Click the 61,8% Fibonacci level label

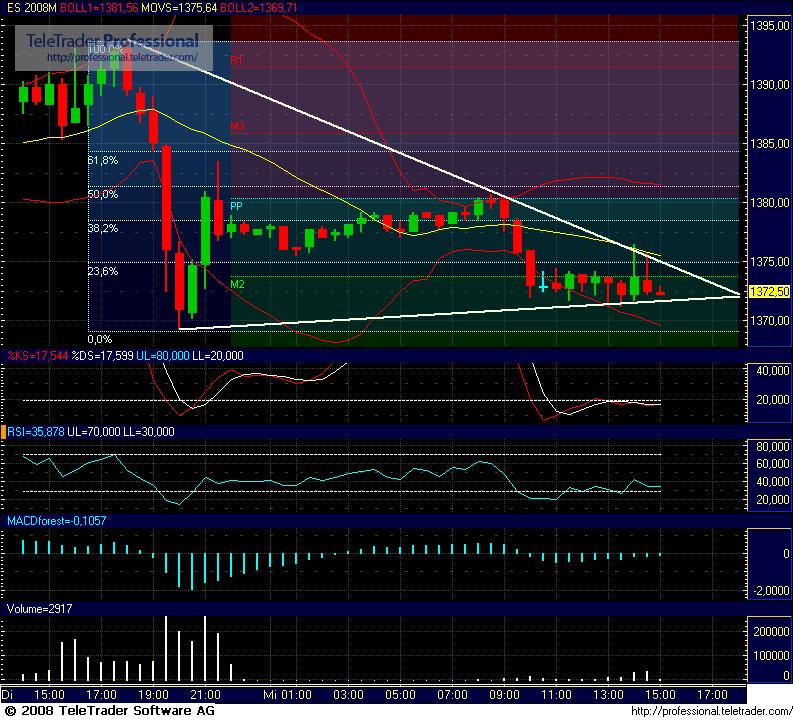click(103, 161)
